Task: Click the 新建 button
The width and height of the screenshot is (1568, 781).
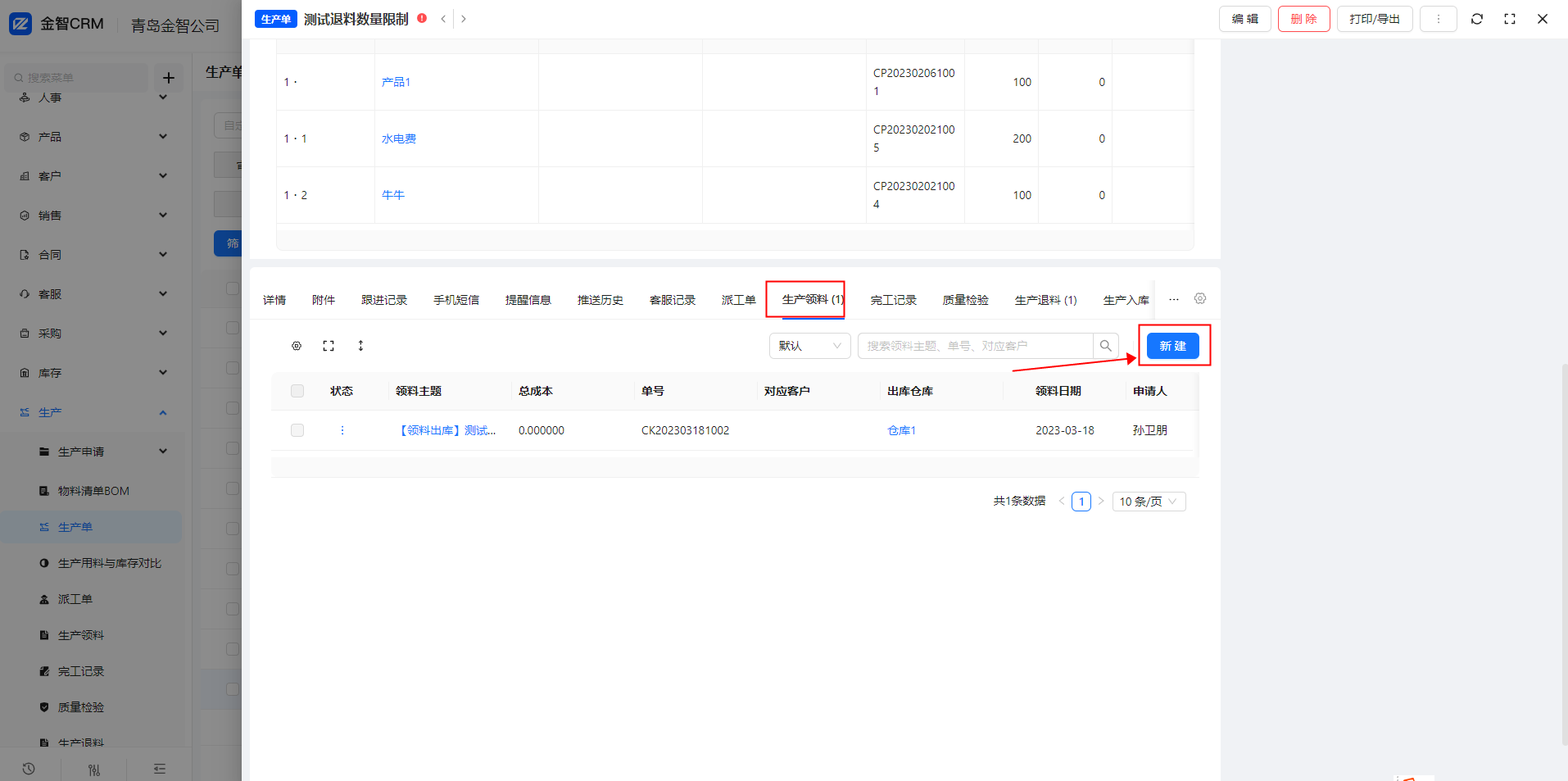Action: [x=1172, y=346]
